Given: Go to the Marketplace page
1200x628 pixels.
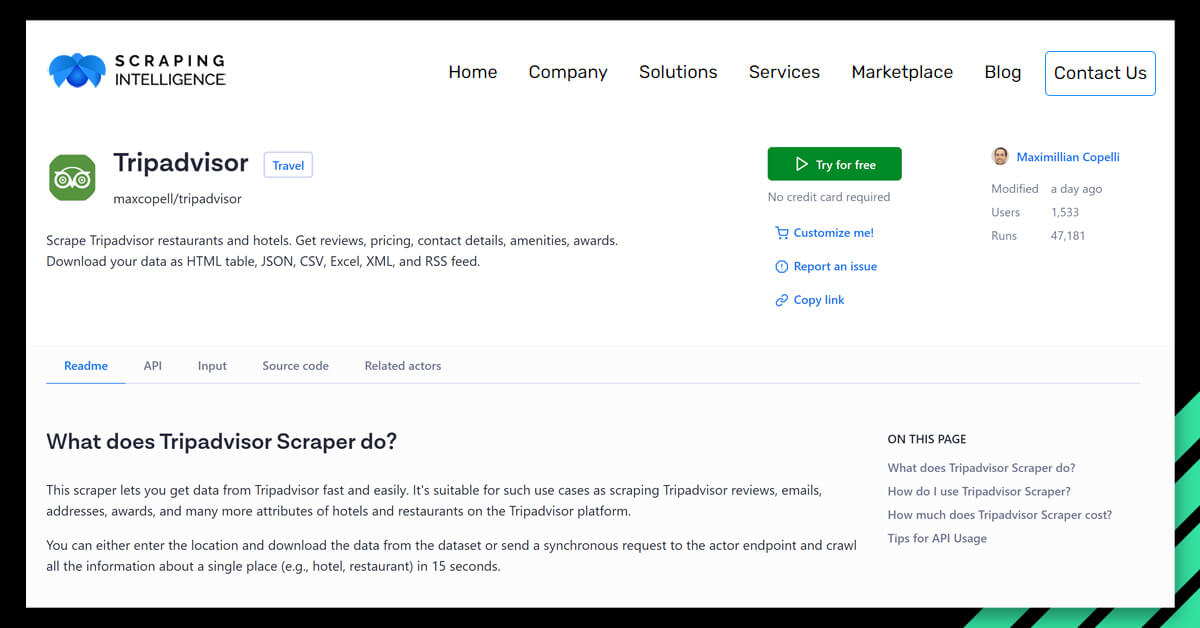Looking at the screenshot, I should [902, 72].
